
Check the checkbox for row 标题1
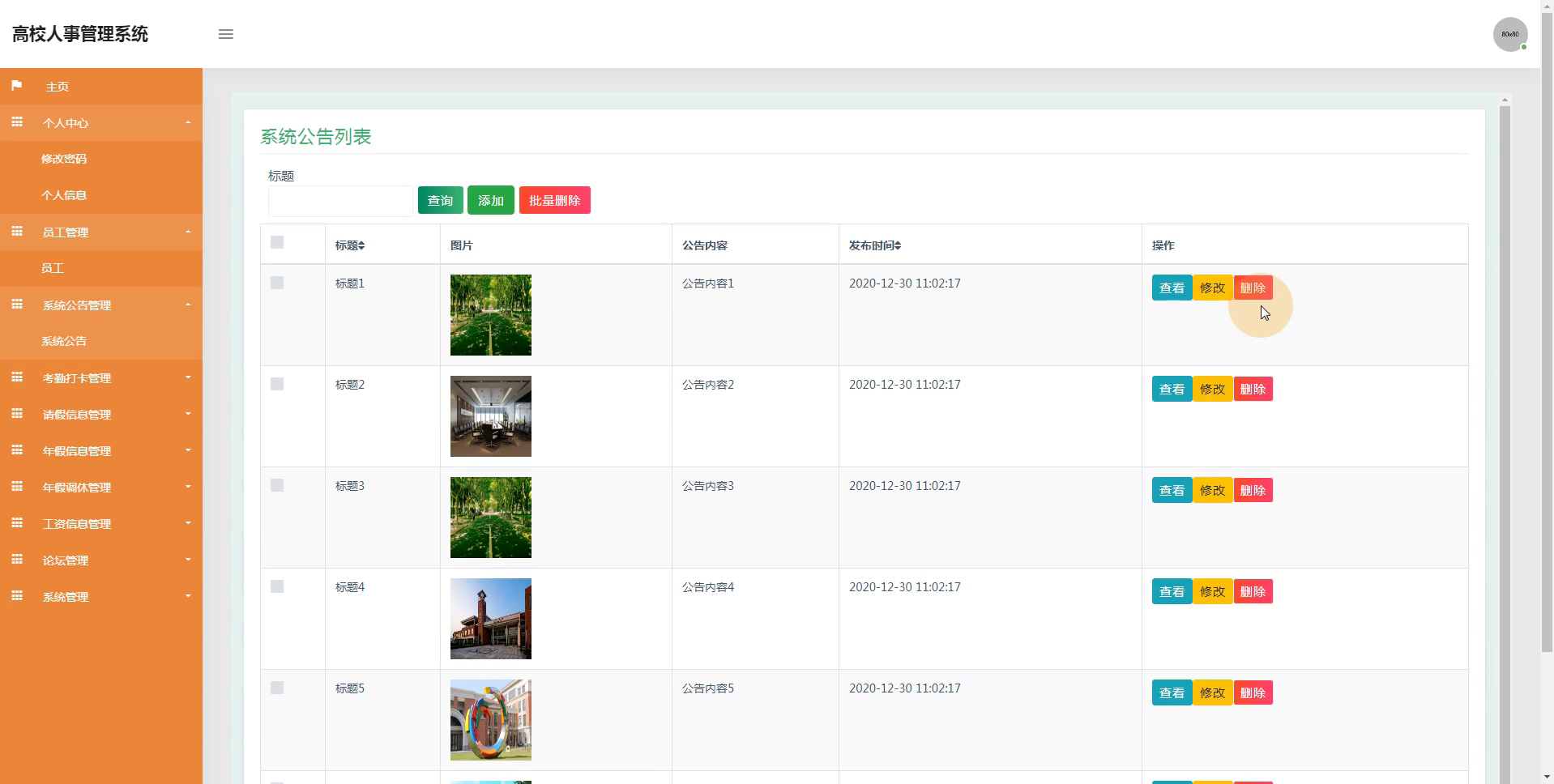[x=277, y=283]
